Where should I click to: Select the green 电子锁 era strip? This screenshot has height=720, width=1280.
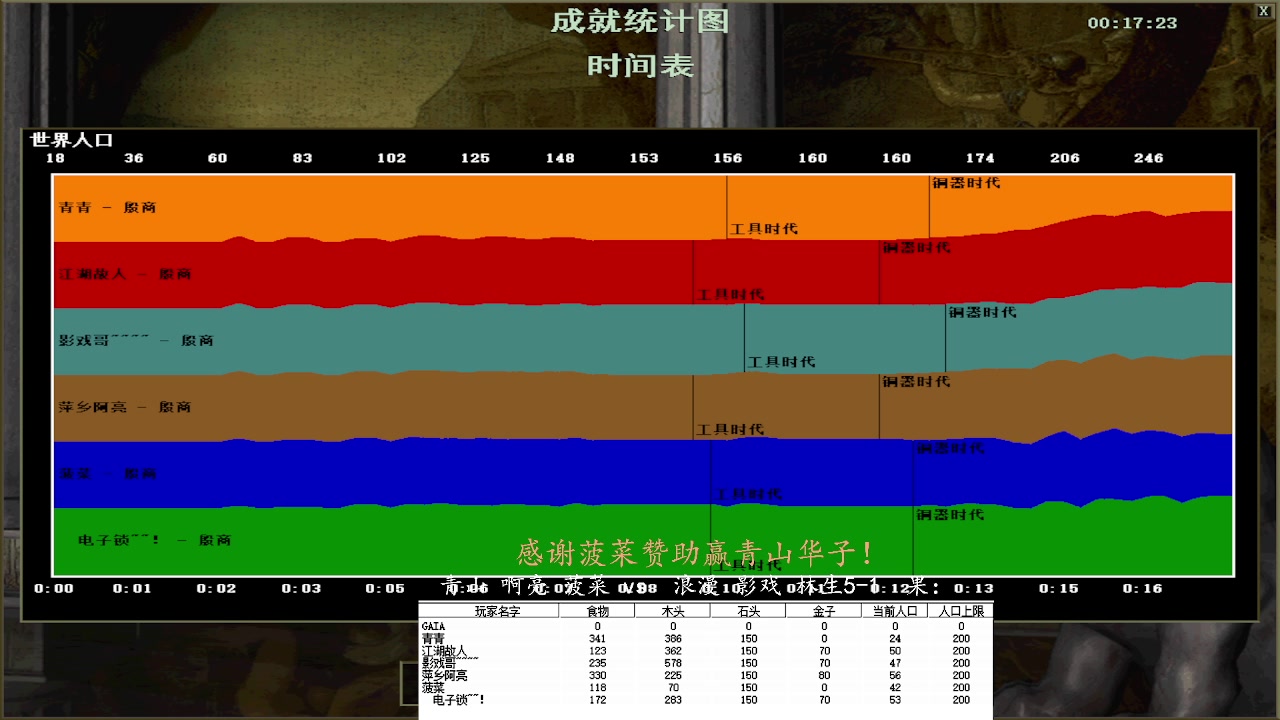click(x=300, y=538)
